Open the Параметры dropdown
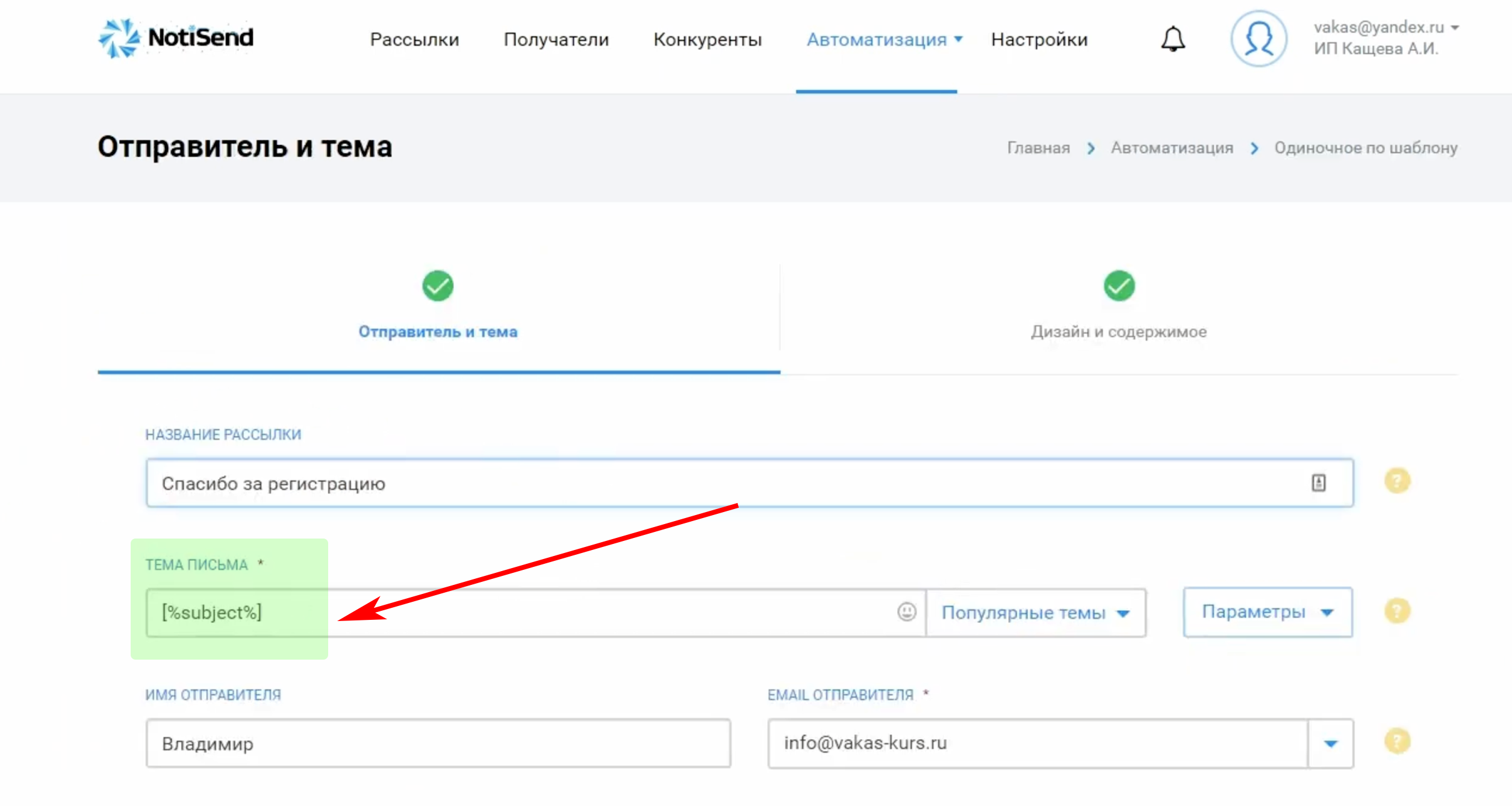This screenshot has width=1512, height=806. pos(1268,612)
